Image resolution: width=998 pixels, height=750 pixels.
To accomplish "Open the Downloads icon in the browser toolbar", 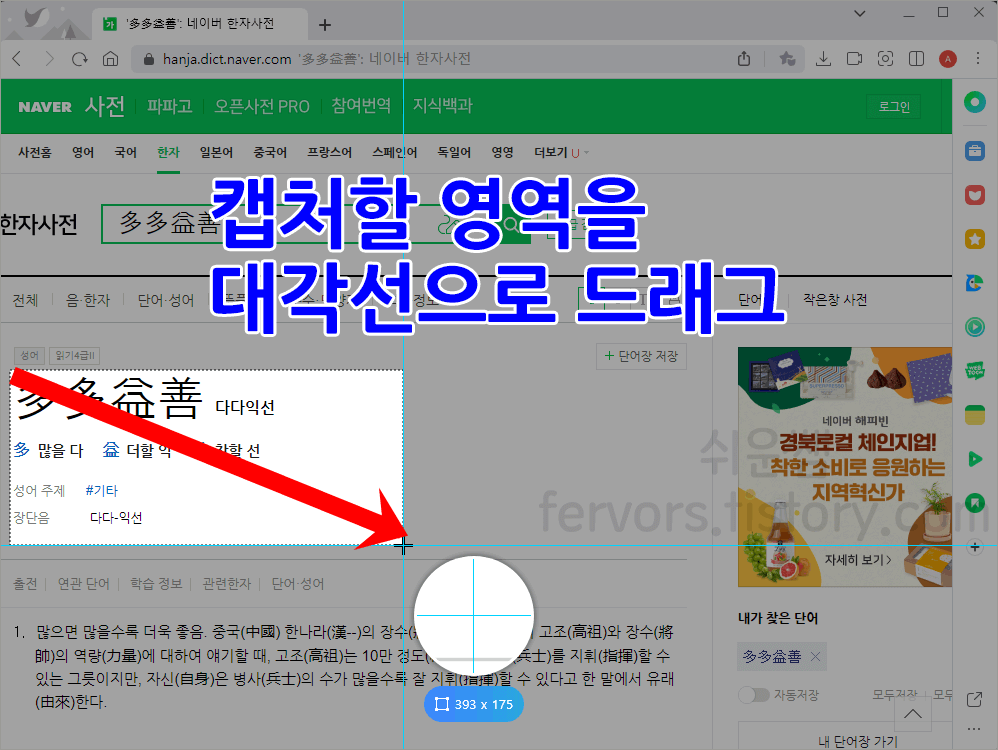I will 823,59.
